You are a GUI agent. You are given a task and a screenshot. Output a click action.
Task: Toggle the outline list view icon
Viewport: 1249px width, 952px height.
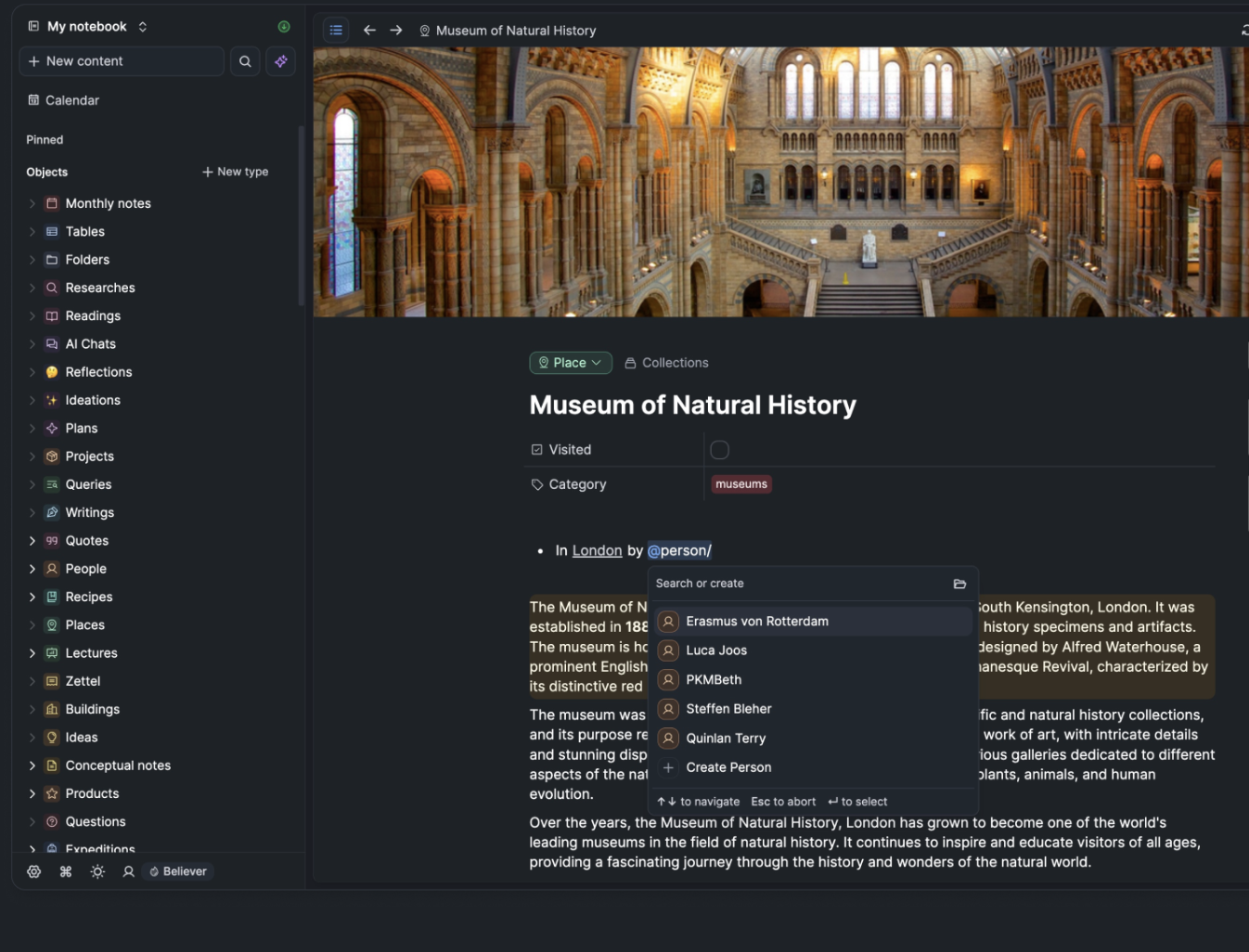336,31
